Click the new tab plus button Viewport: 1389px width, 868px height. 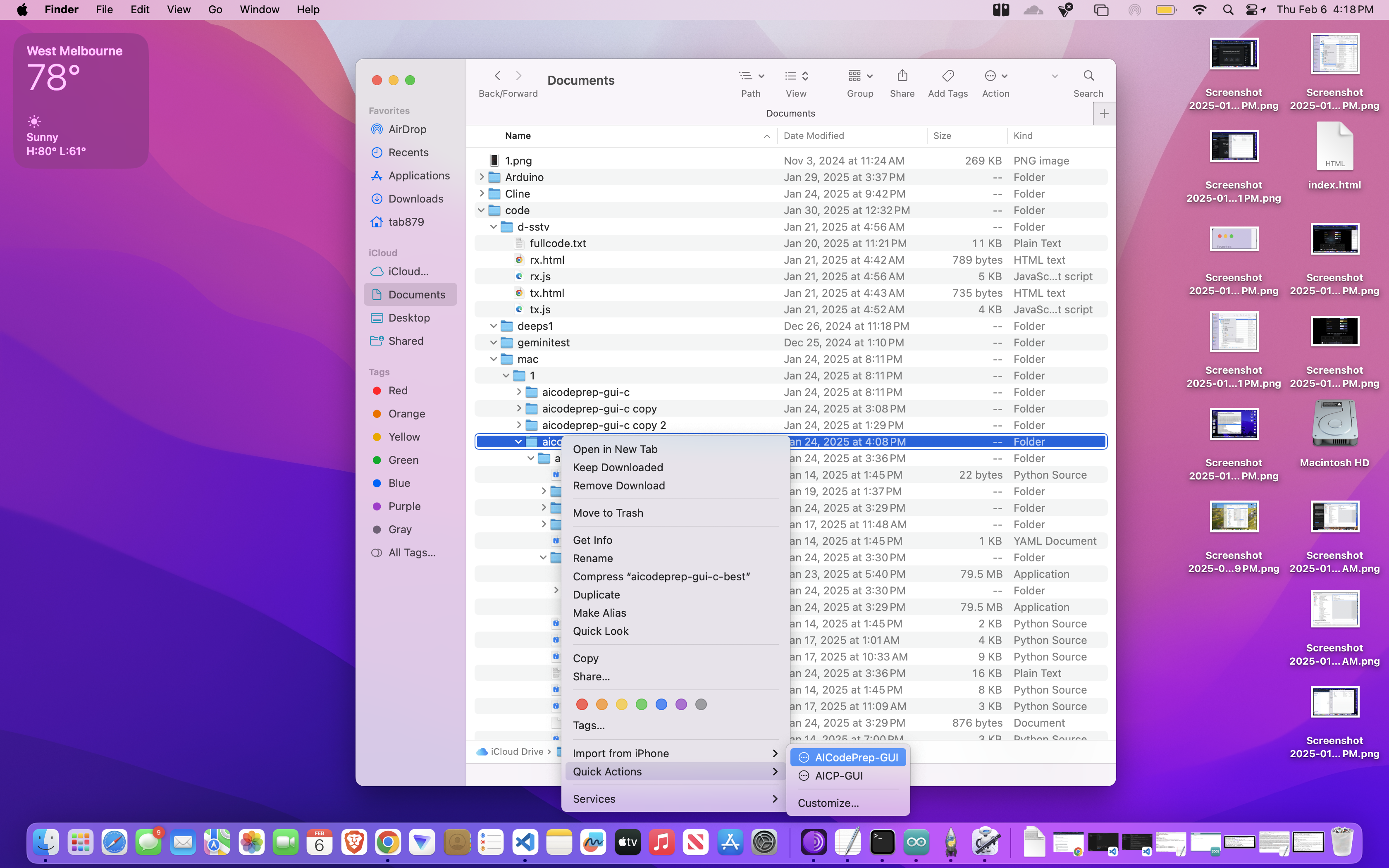pos(1104,114)
